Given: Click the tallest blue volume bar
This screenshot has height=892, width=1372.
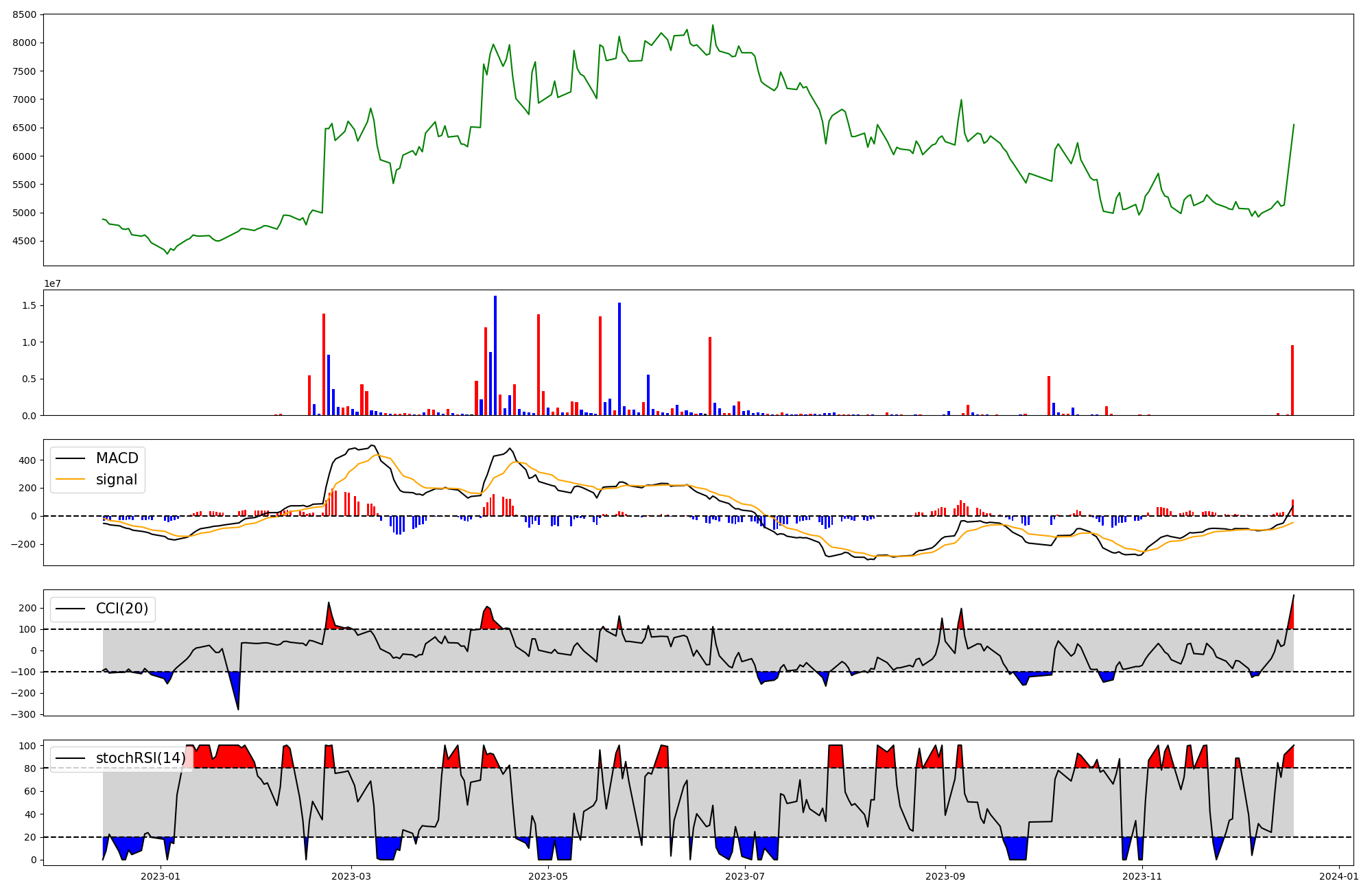Looking at the screenshot, I should click(495, 355).
